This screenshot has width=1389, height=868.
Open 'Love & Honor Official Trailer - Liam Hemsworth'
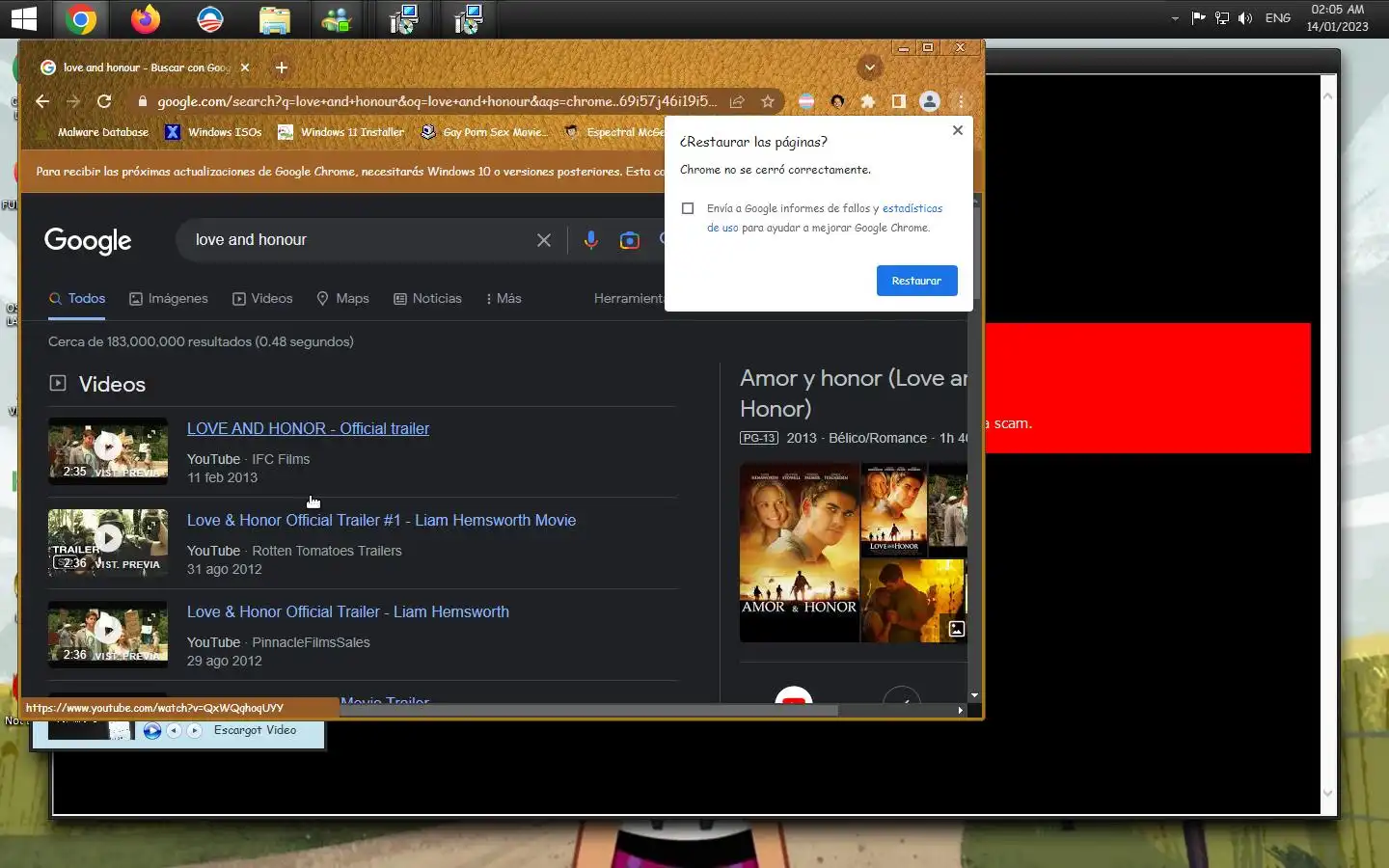(x=348, y=612)
